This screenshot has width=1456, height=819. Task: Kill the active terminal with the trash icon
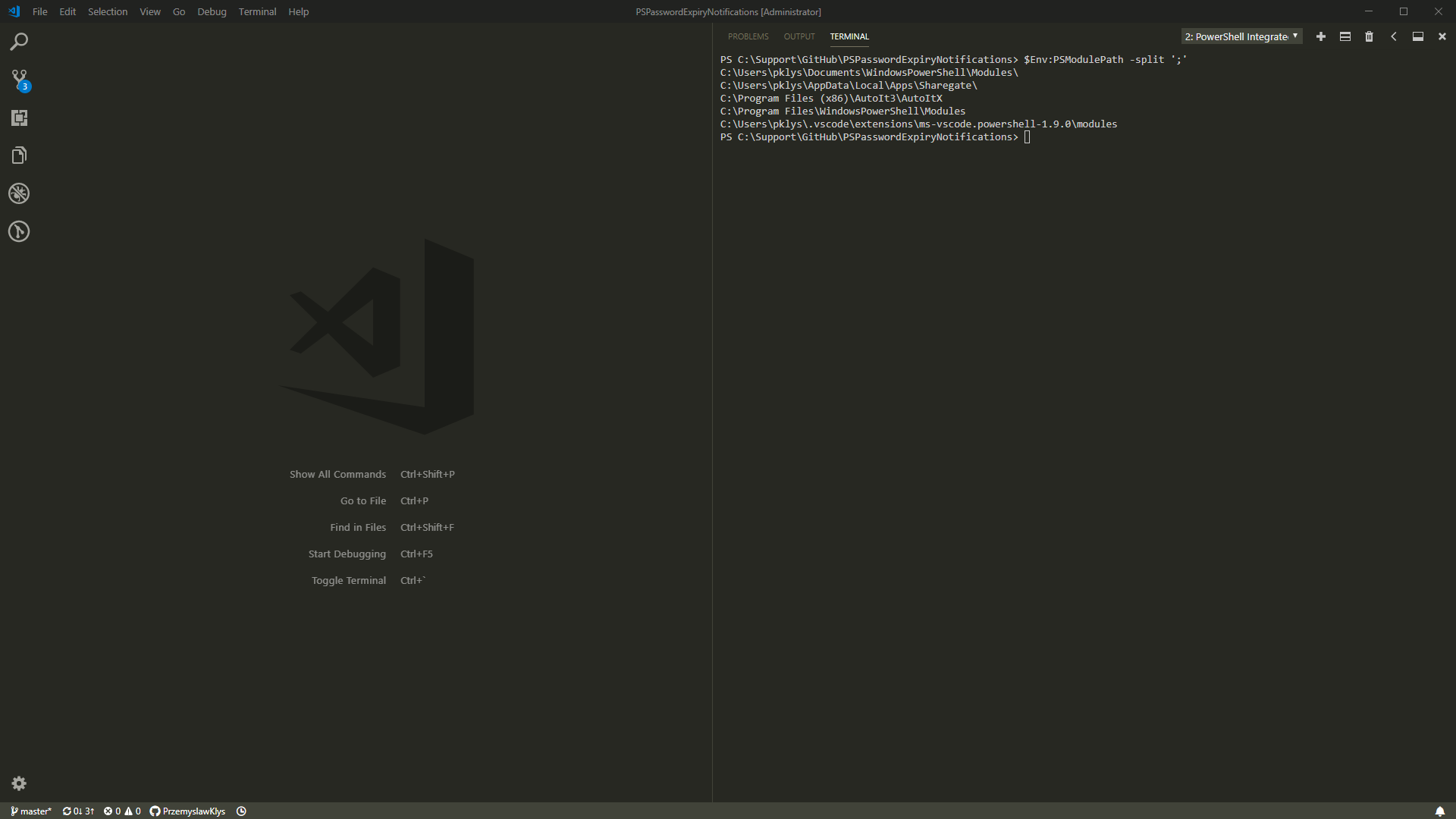pos(1370,36)
